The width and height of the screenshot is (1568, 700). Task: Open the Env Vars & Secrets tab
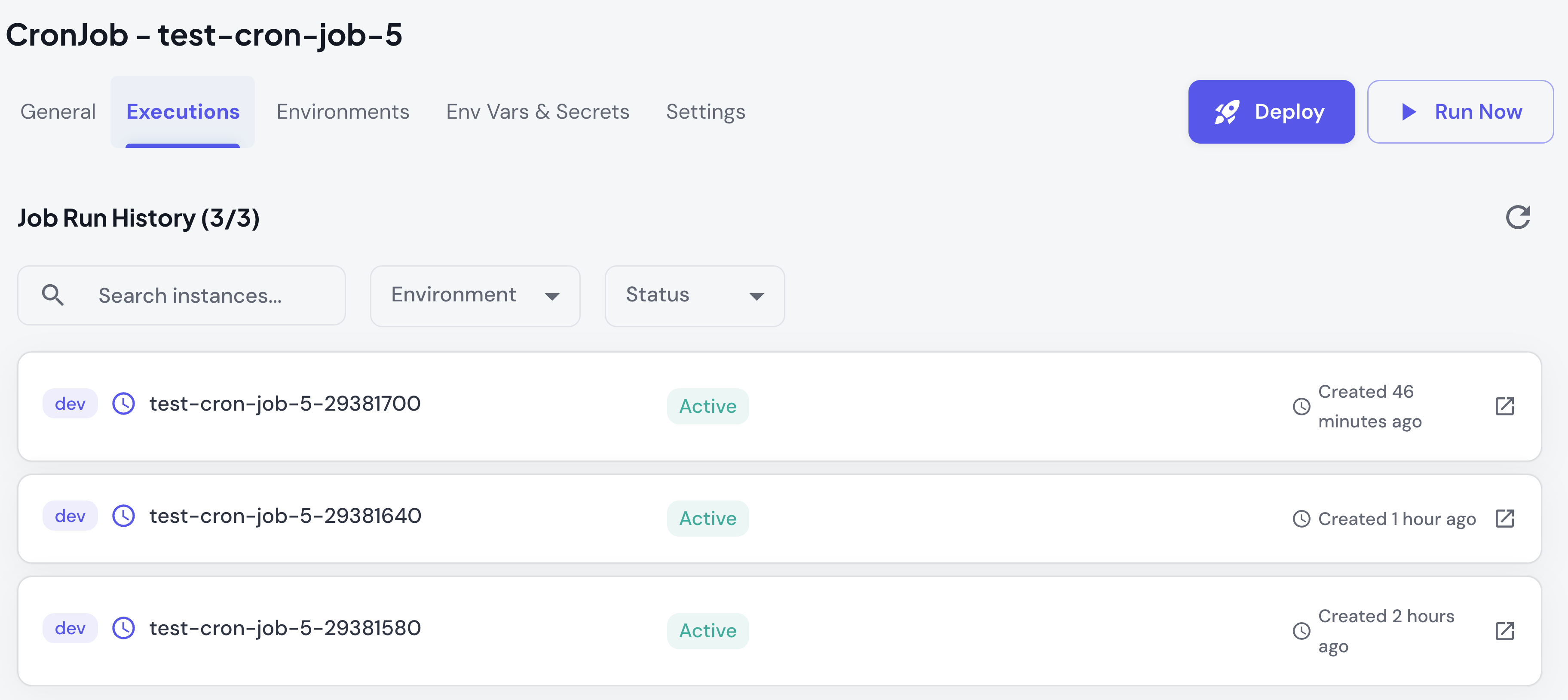tap(537, 111)
